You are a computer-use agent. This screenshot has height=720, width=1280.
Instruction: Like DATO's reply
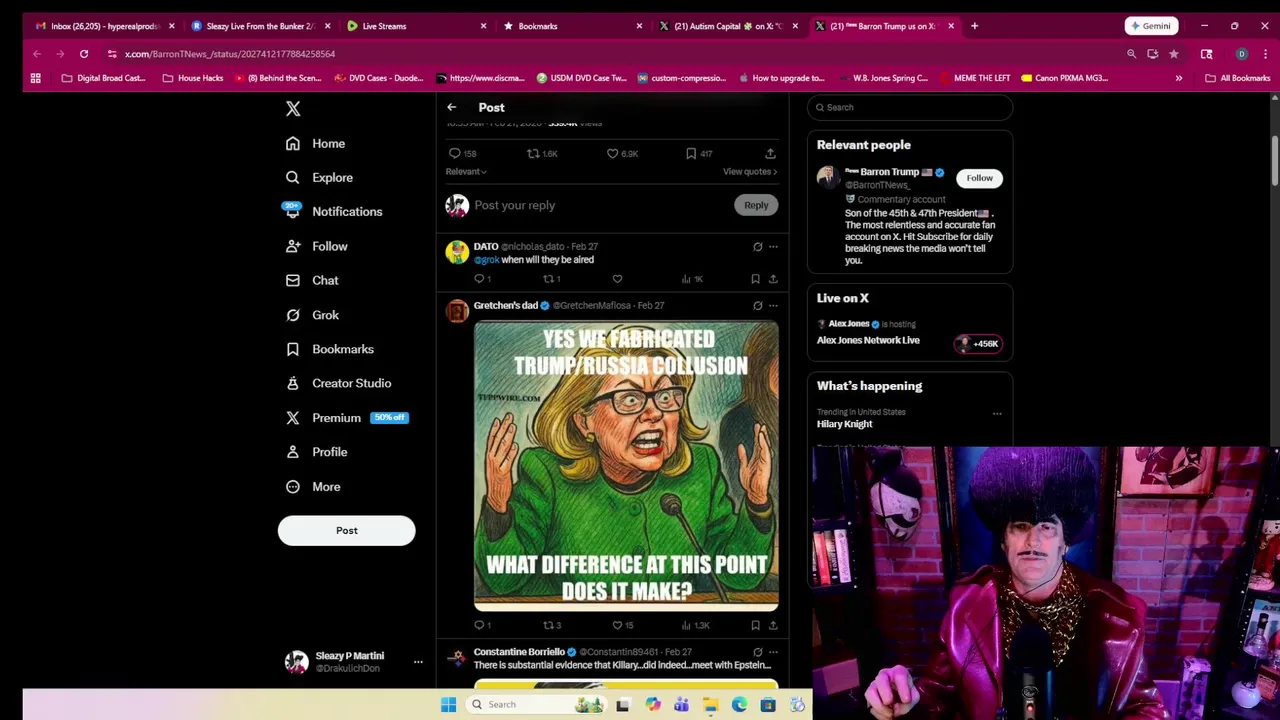pyautogui.click(x=617, y=279)
